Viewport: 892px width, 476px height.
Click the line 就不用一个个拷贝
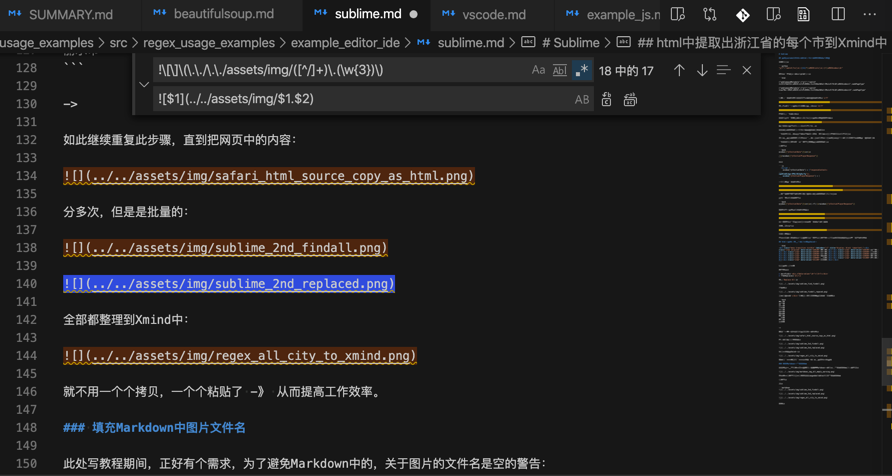(222, 392)
